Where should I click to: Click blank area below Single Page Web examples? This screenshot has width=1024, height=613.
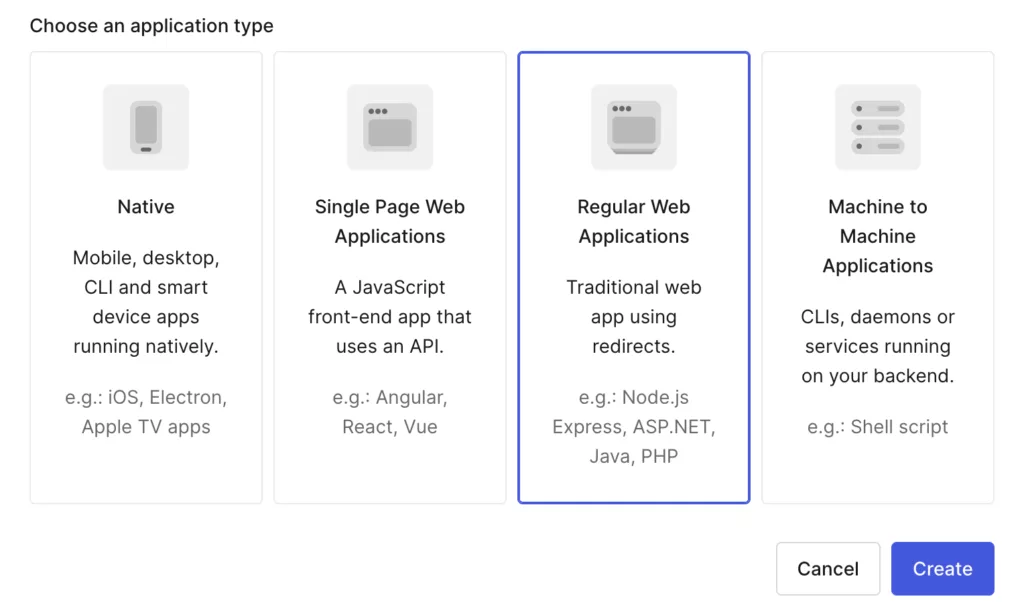pos(390,471)
